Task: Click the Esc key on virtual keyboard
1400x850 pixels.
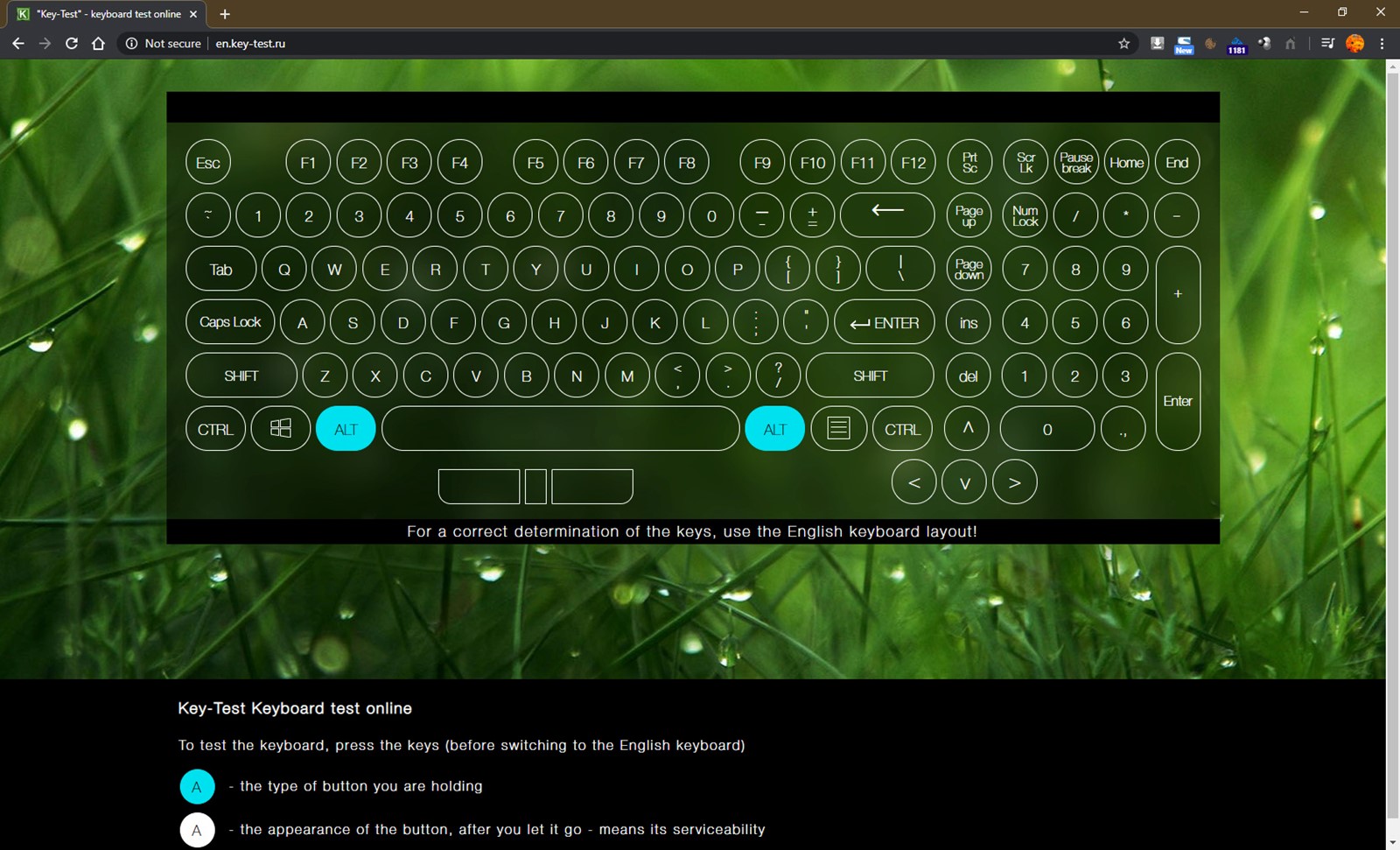Action: tap(208, 163)
